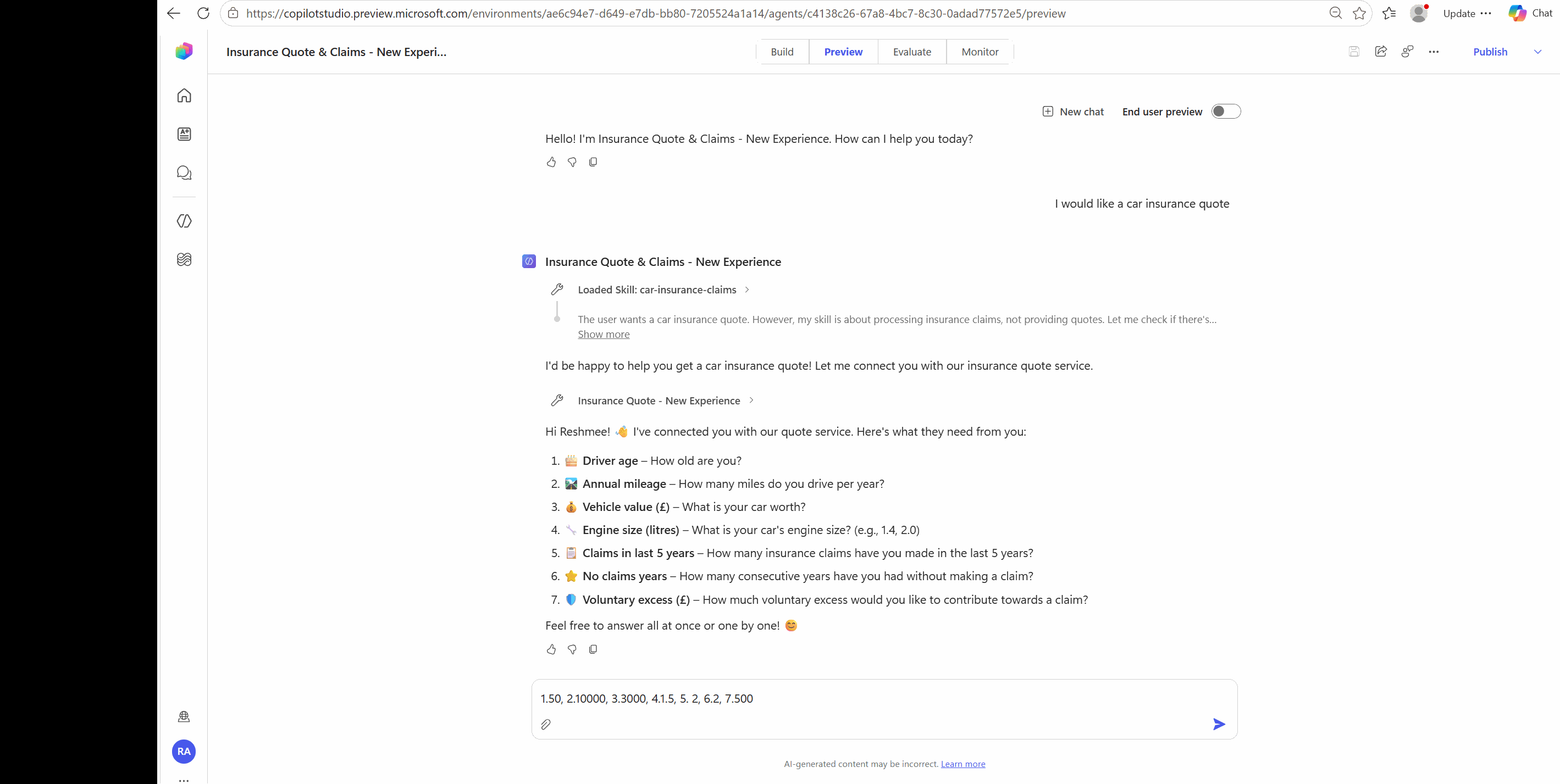This screenshot has height=784, width=1560.
Task: Click the Copilot Studio logo
Action: click(184, 52)
